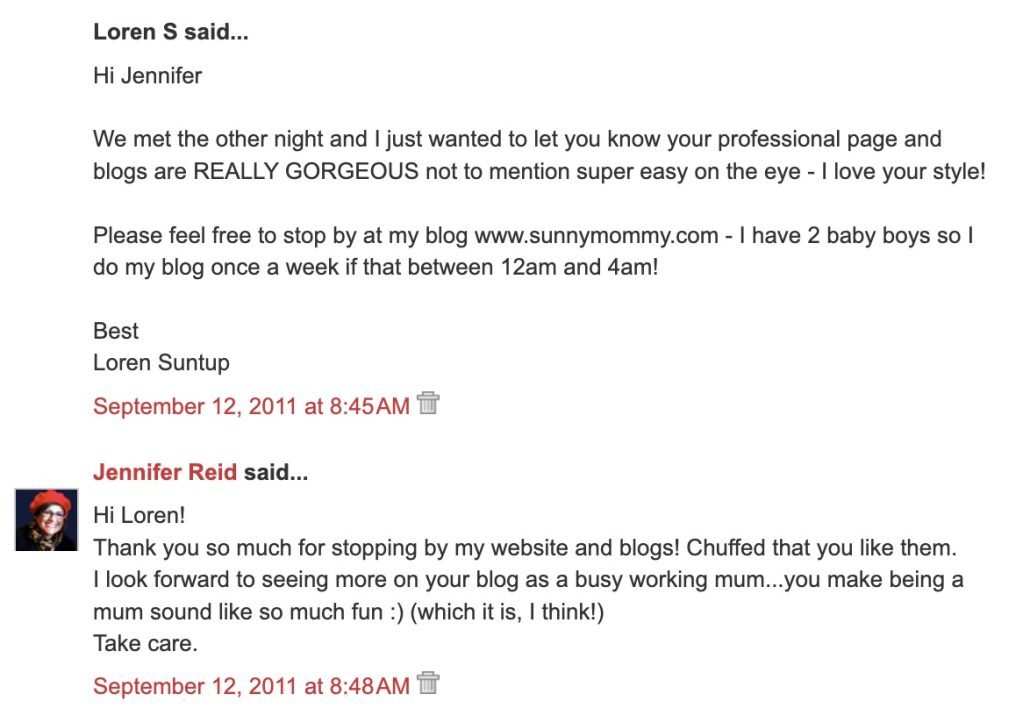The height and width of the screenshot is (723, 1030).
Task: Open the September 12, 2011 8:45AM permalink
Action: pos(251,406)
